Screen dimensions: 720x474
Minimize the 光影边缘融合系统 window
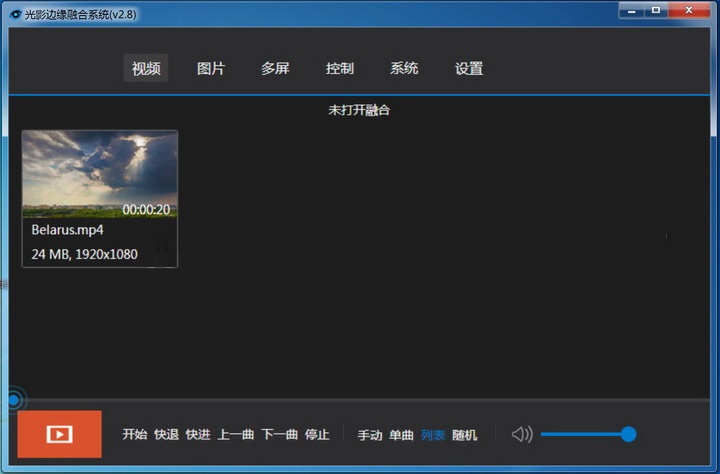(x=632, y=10)
